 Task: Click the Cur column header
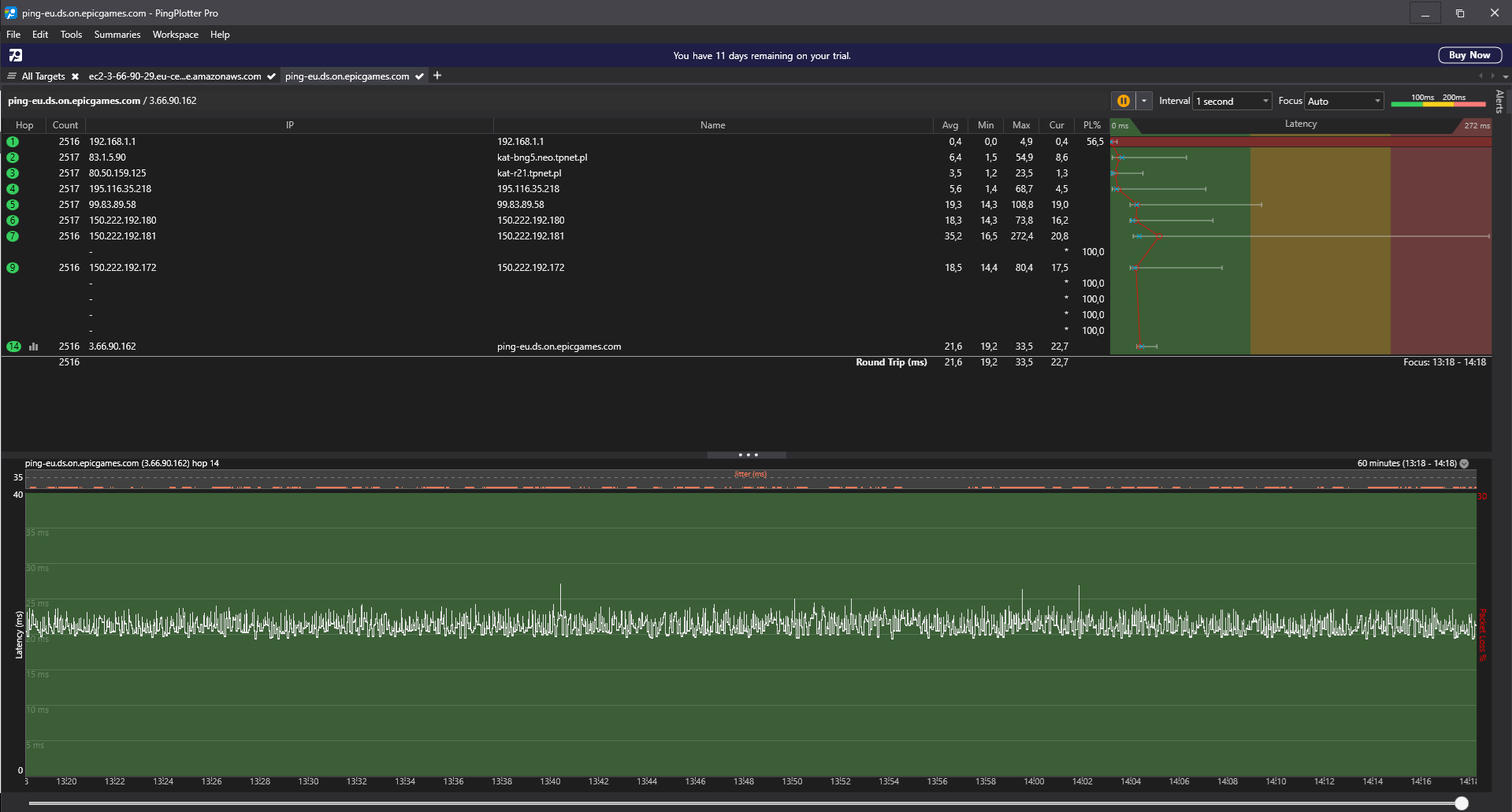[x=1057, y=125]
